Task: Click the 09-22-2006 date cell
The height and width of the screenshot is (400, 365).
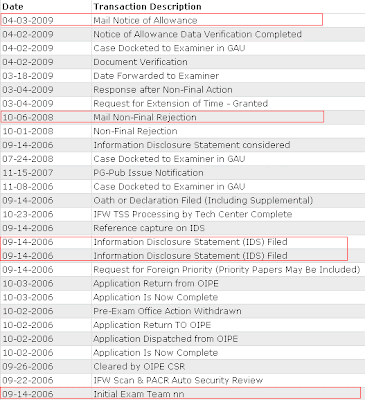Action: point(28,380)
